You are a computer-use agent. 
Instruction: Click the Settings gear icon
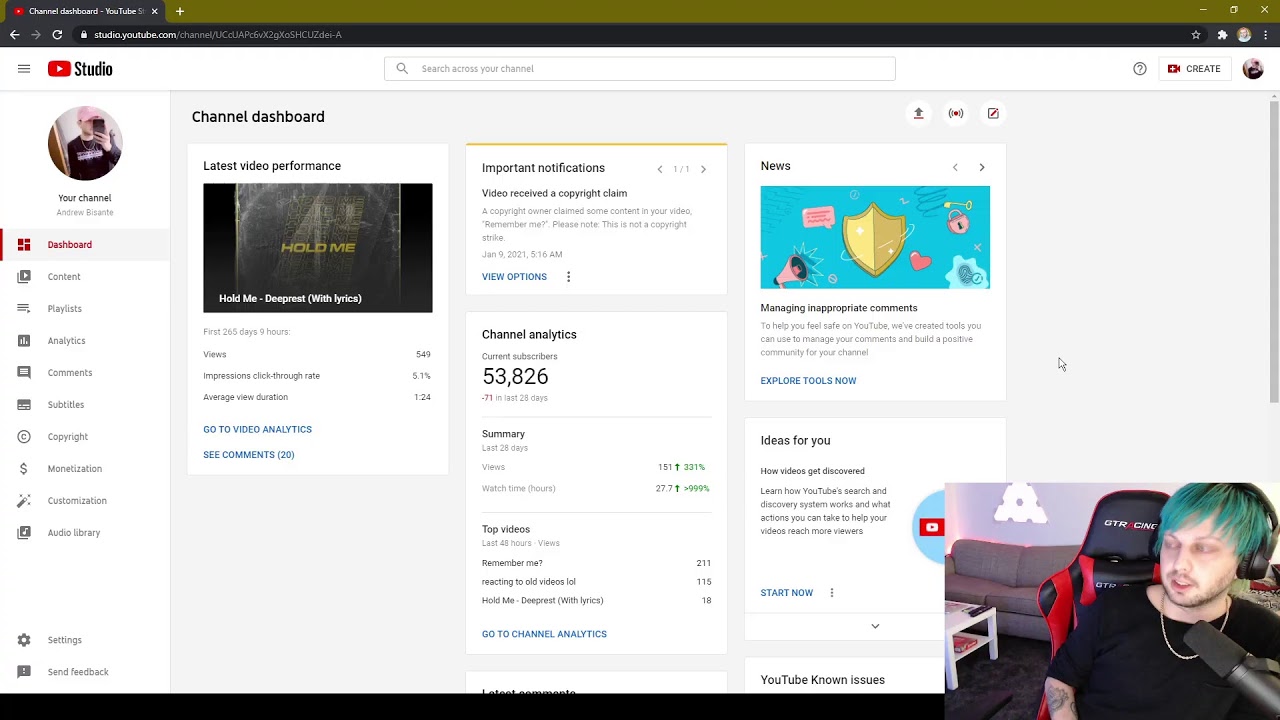point(24,640)
